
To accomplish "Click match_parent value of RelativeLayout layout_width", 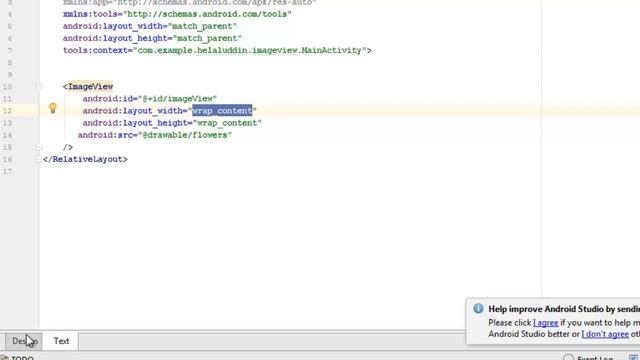I will click(x=202, y=26).
